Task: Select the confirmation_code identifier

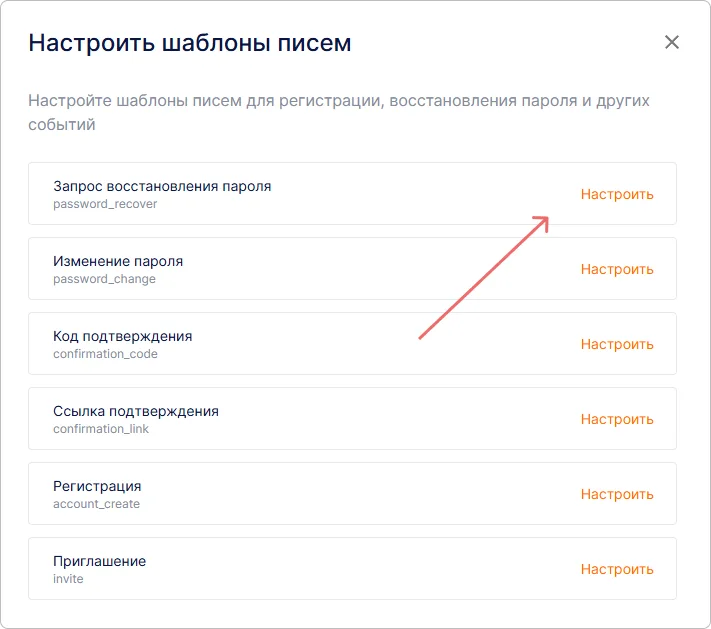Action: click(105, 354)
